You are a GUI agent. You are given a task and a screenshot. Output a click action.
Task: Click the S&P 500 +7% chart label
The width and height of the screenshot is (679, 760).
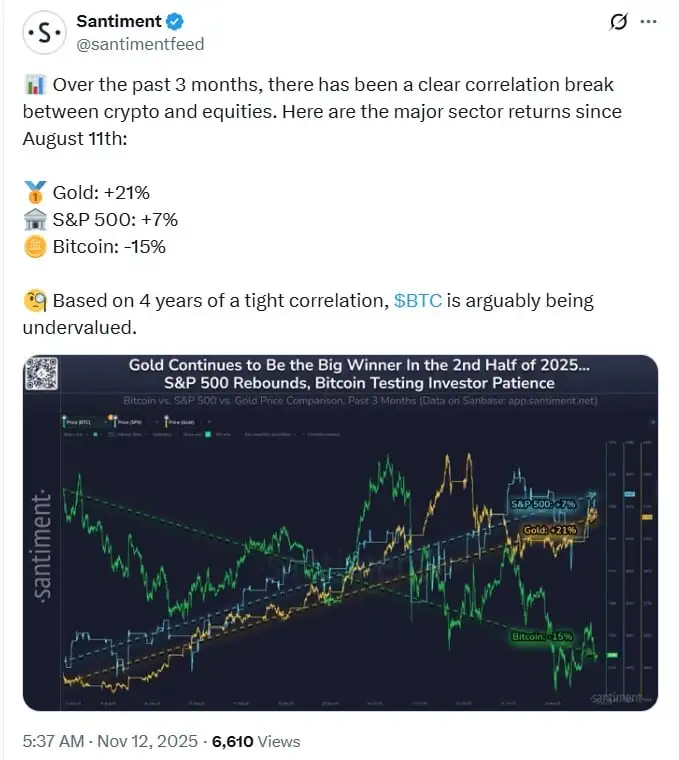click(548, 504)
